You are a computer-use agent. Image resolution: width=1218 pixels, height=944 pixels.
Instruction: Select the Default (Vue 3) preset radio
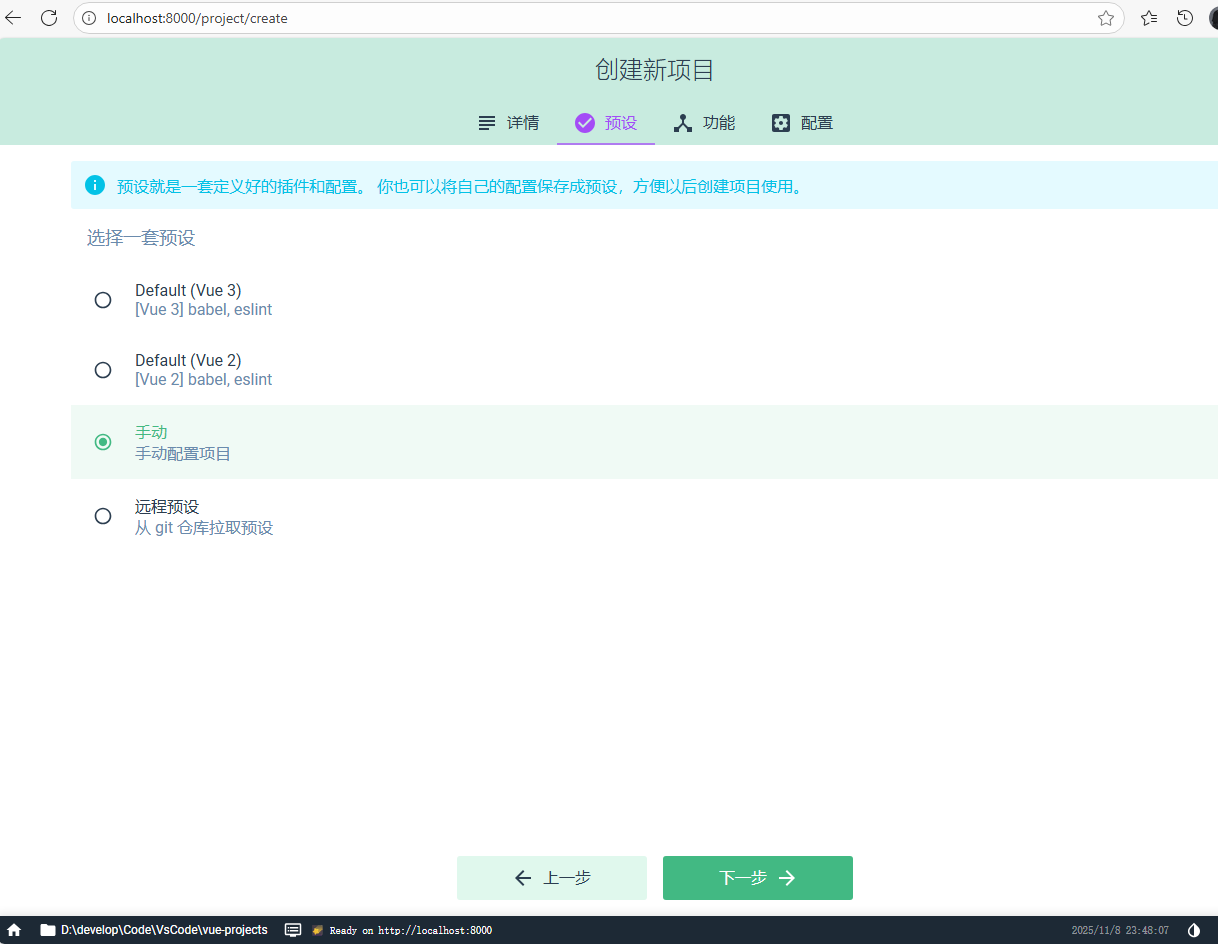click(103, 300)
